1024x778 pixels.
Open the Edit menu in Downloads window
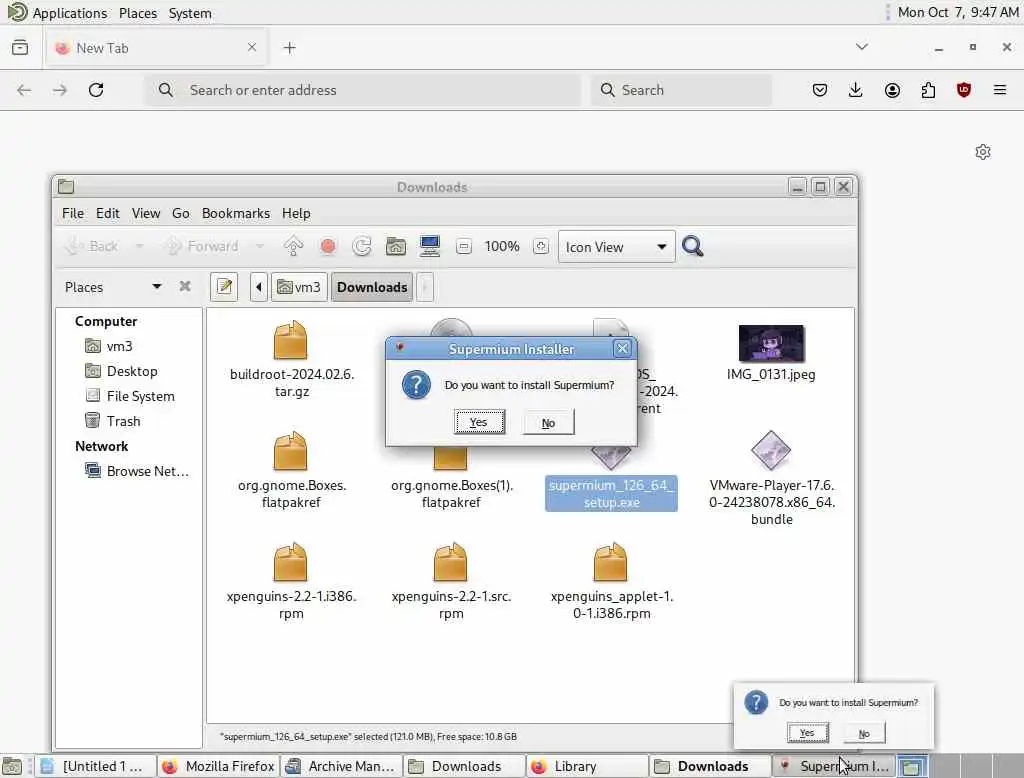pyautogui.click(x=107, y=213)
